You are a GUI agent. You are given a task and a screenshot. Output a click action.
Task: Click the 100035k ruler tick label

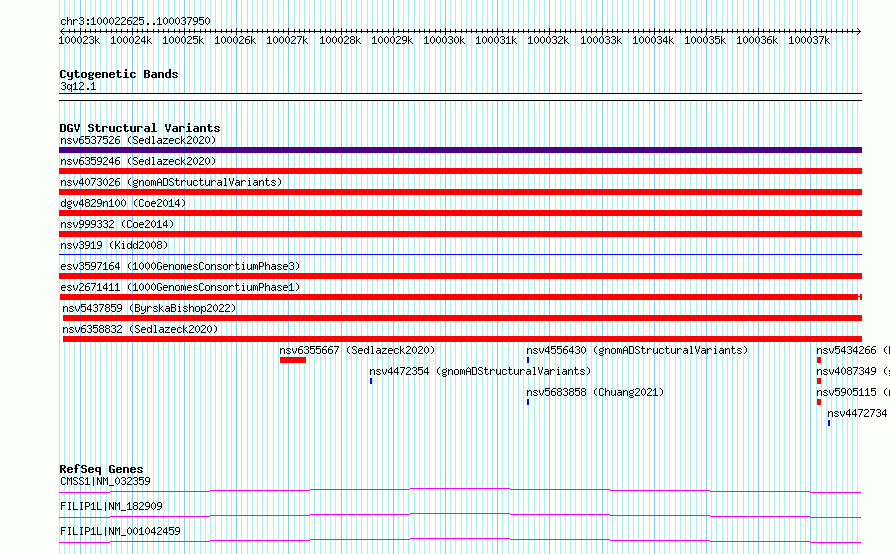coord(704,40)
